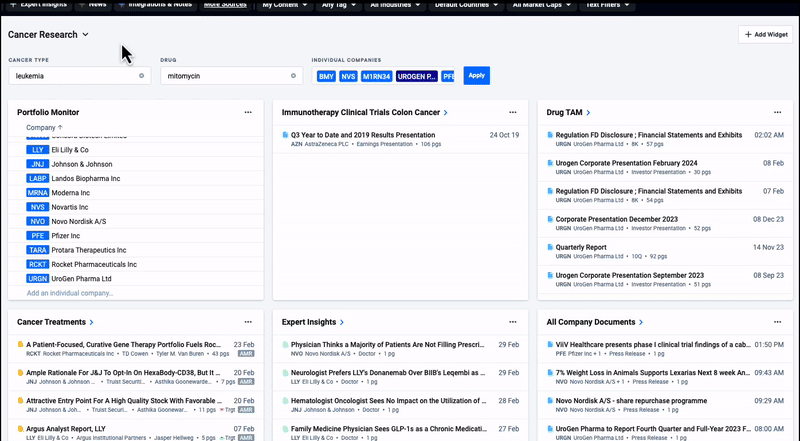Select Pfizer Inc row in Portfolio Monitor
The height and width of the screenshot is (441, 800).
coord(136,236)
